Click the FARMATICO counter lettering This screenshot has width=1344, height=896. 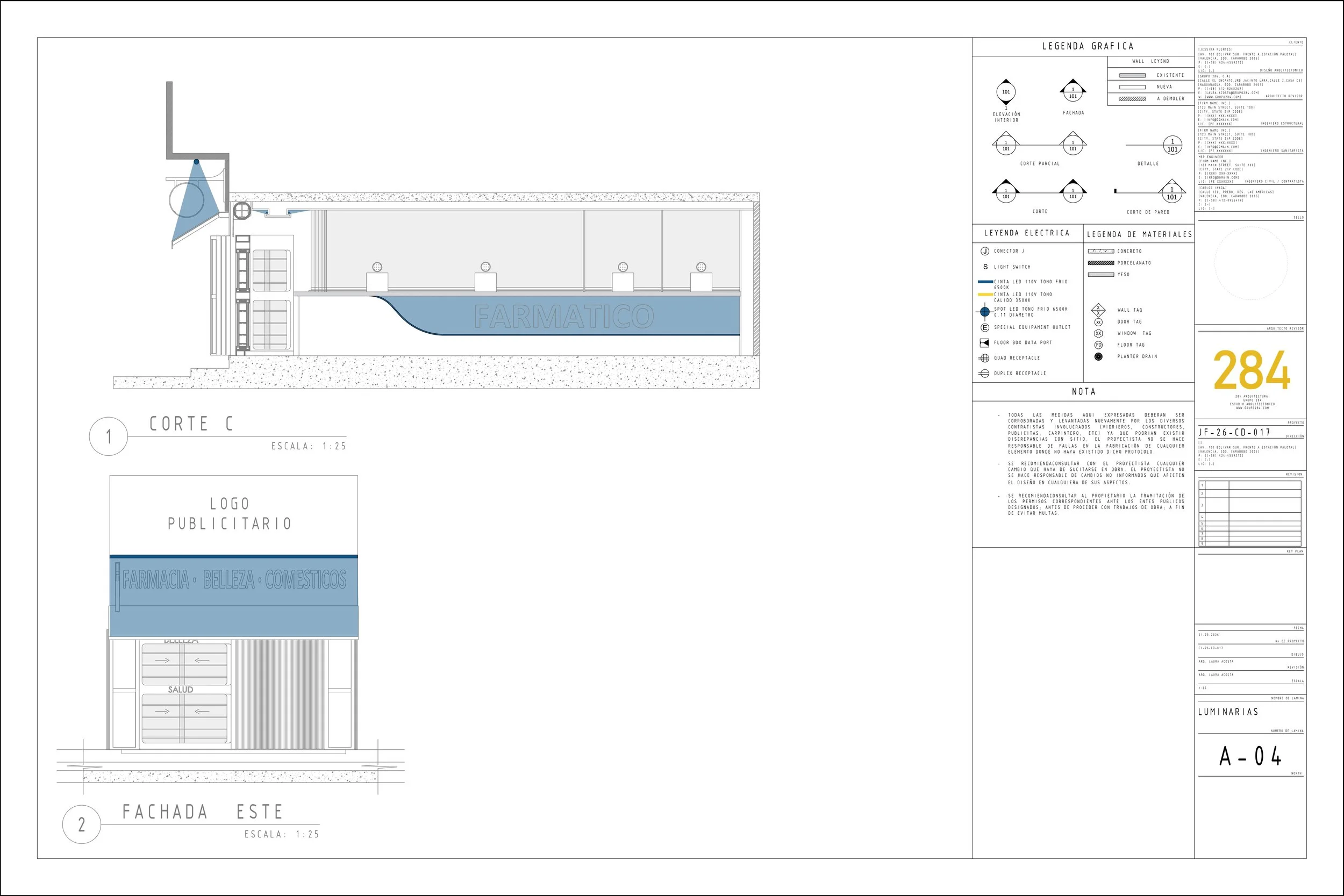click(x=563, y=316)
